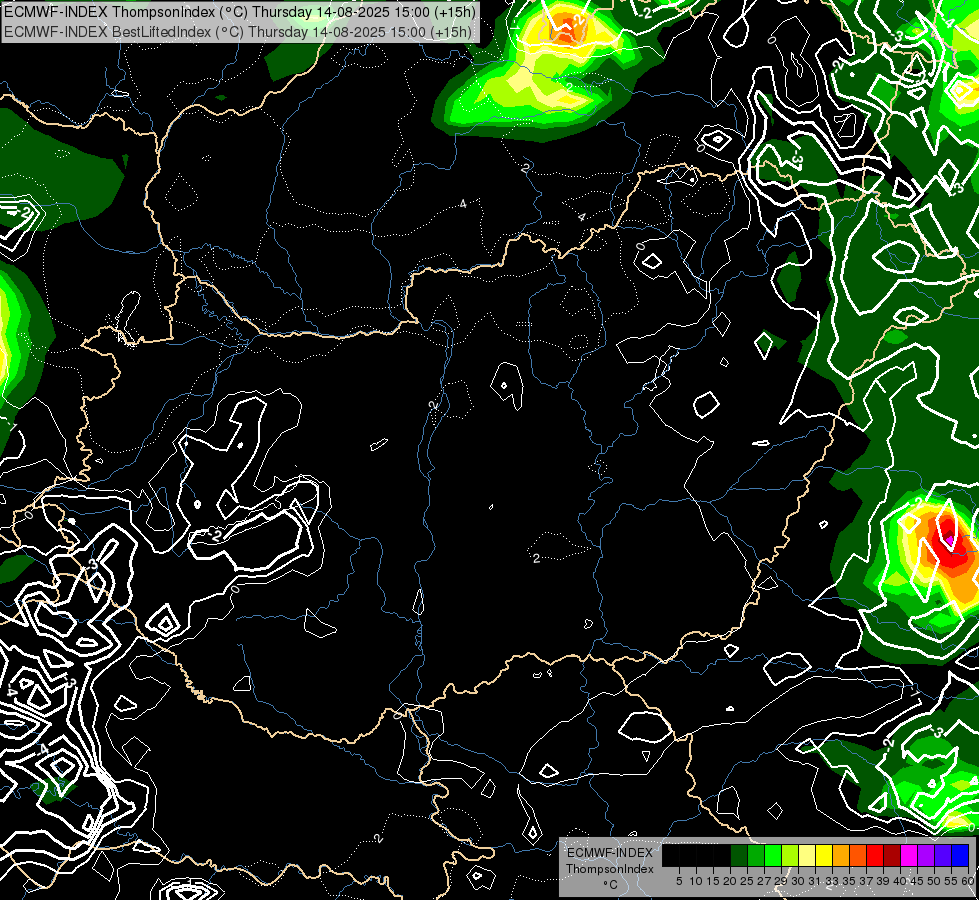Screen dimensions: 979x900
Task: Choose the bright yellow 31-33 legend swatch
Action: (824, 855)
